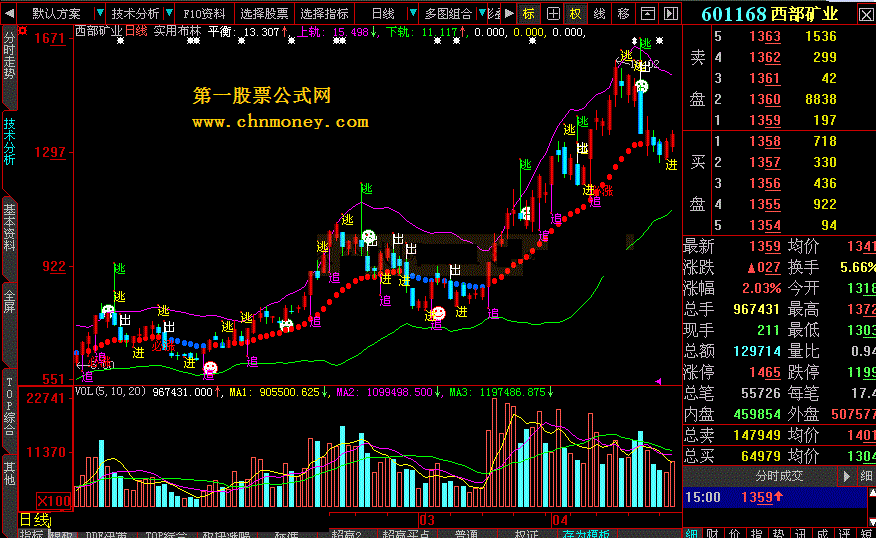Select the 15:00 1359 tick trade row
Viewport: 876px width, 538px height.
(774, 497)
